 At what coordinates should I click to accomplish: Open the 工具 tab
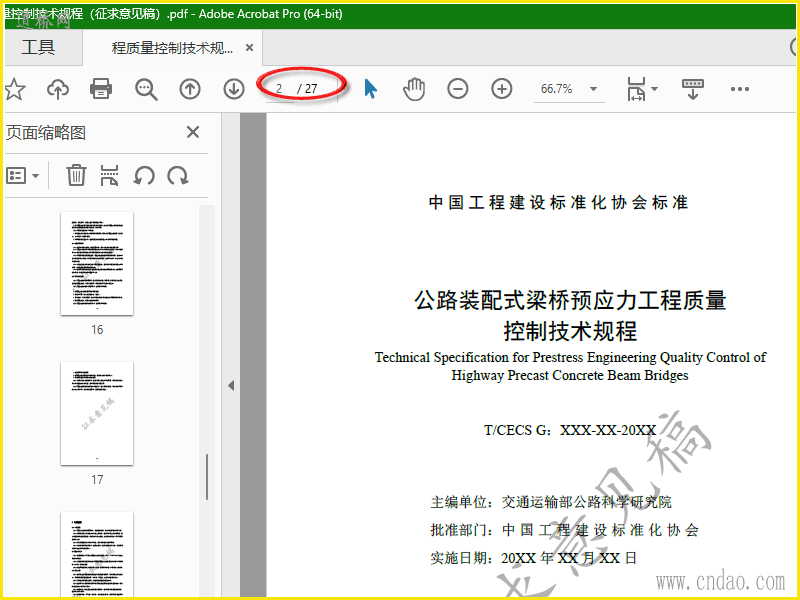coord(38,47)
